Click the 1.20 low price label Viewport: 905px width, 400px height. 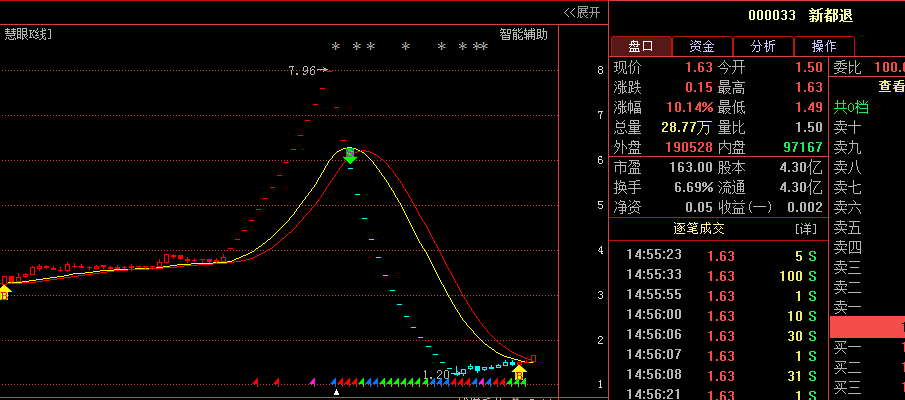(x=436, y=374)
